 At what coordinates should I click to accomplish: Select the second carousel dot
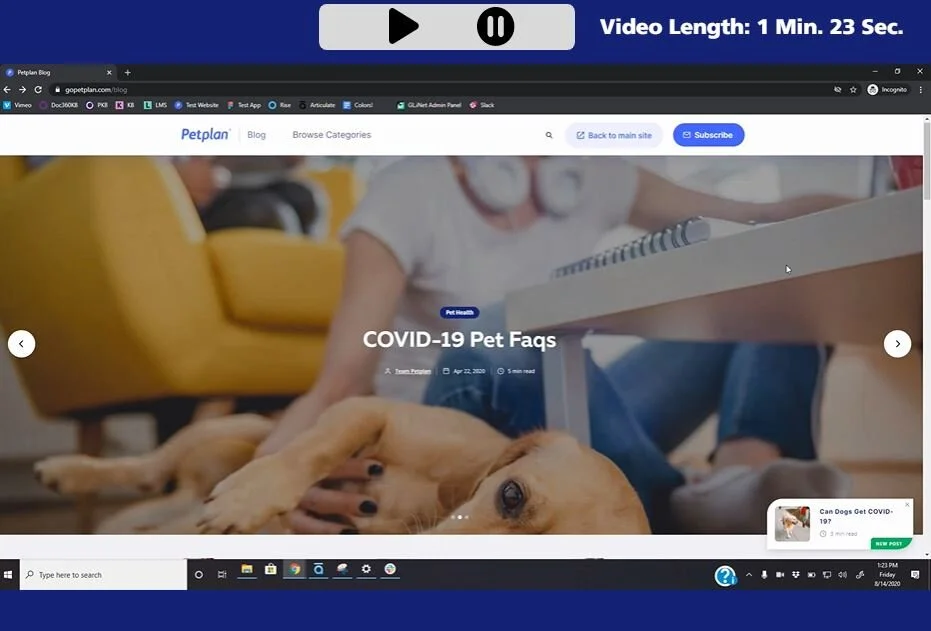click(x=460, y=517)
